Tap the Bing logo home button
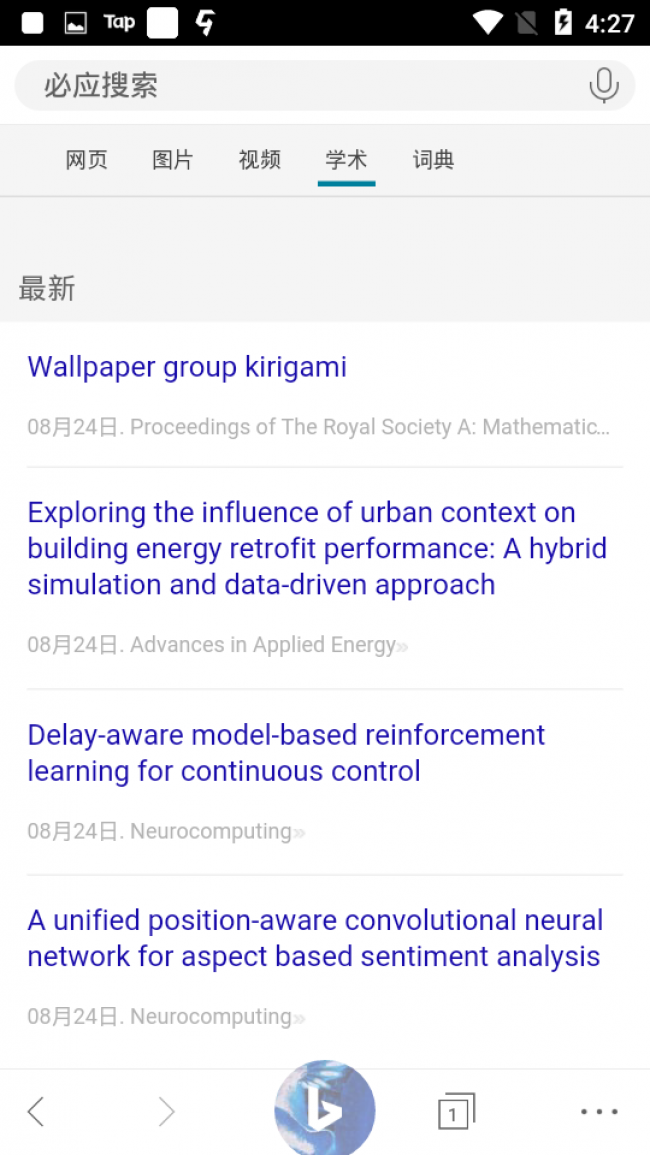The image size is (650, 1155). coord(324,1110)
